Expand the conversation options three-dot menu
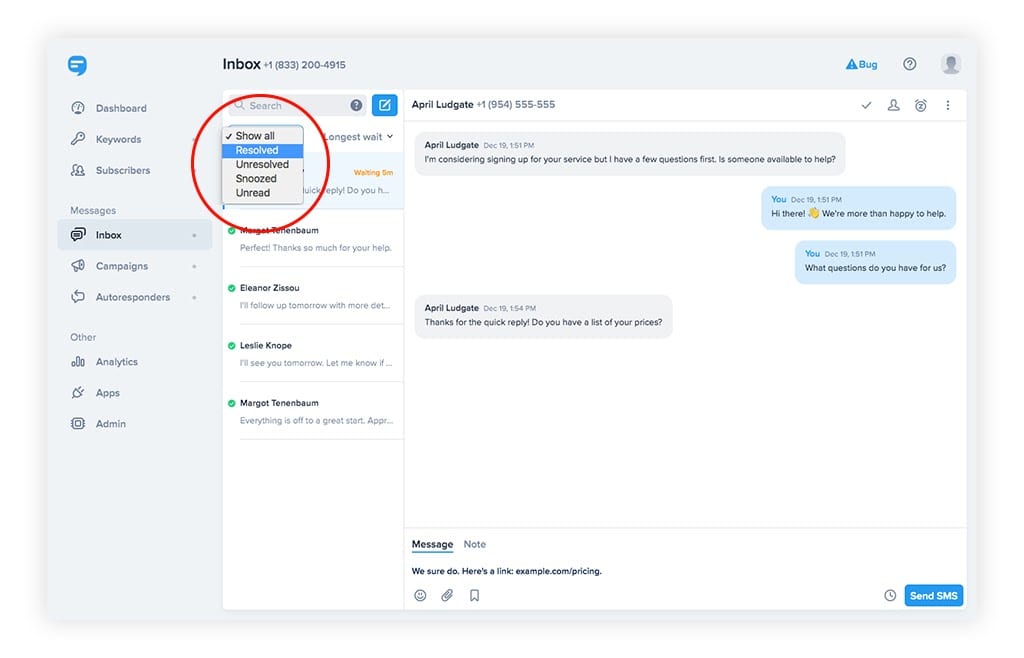 [x=948, y=104]
